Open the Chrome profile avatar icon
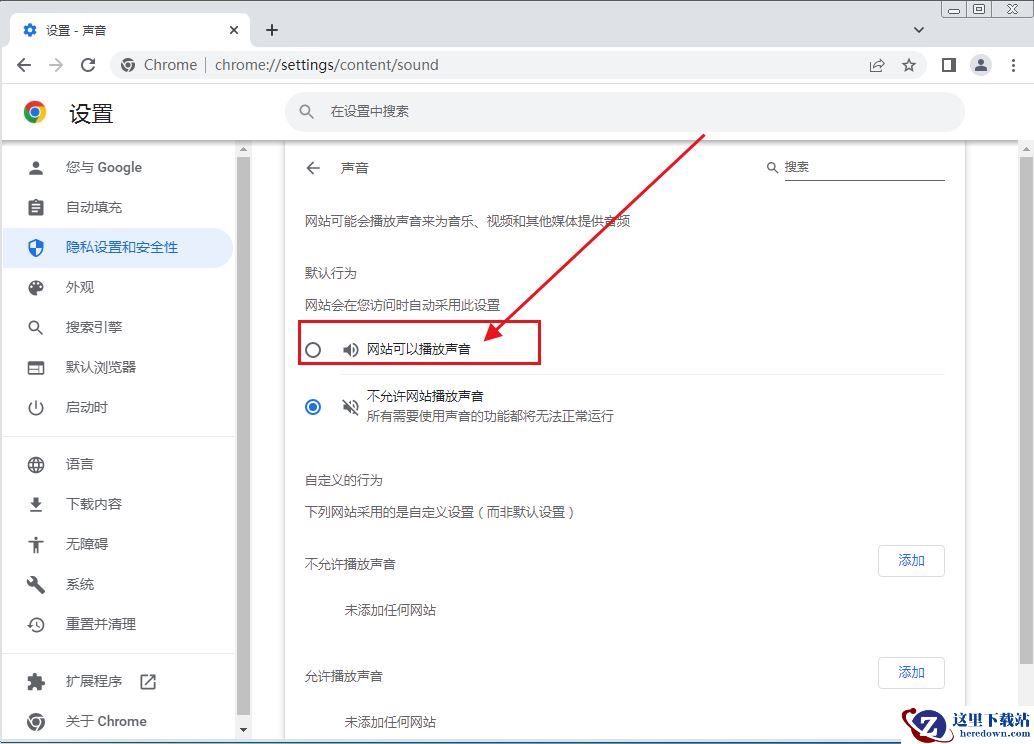 click(981, 65)
